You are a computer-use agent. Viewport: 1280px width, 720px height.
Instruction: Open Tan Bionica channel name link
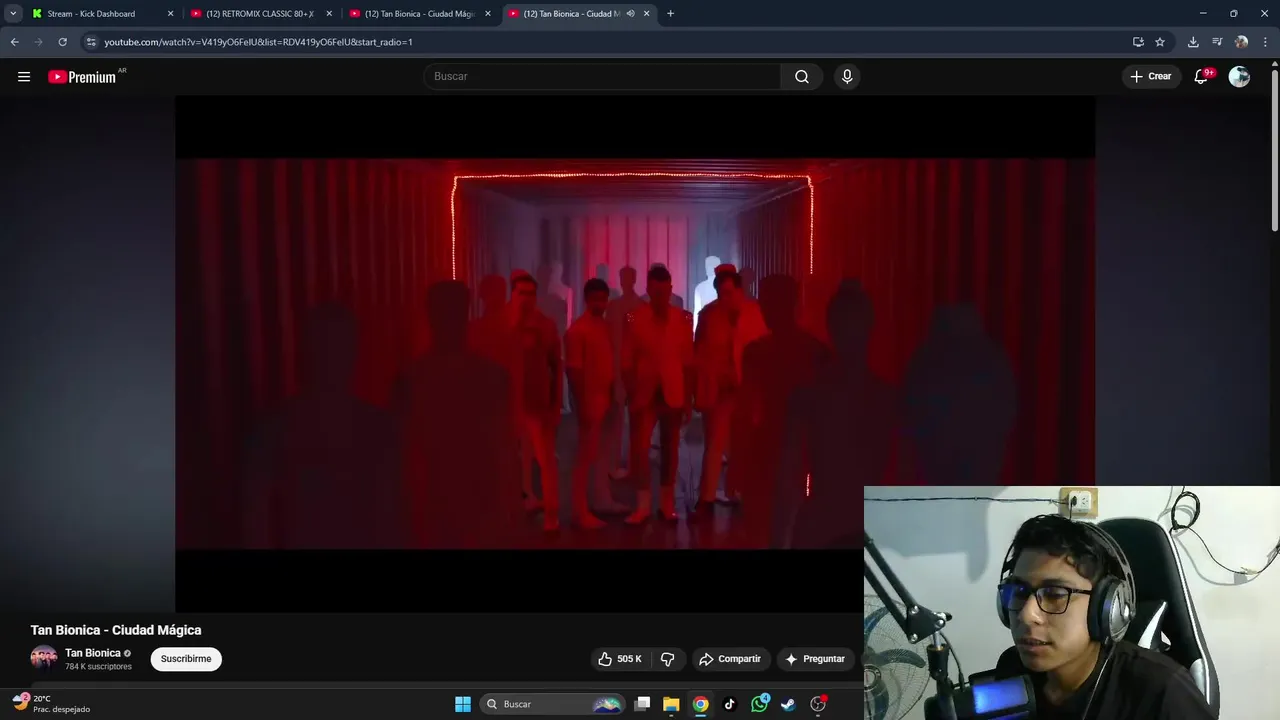tap(93, 653)
